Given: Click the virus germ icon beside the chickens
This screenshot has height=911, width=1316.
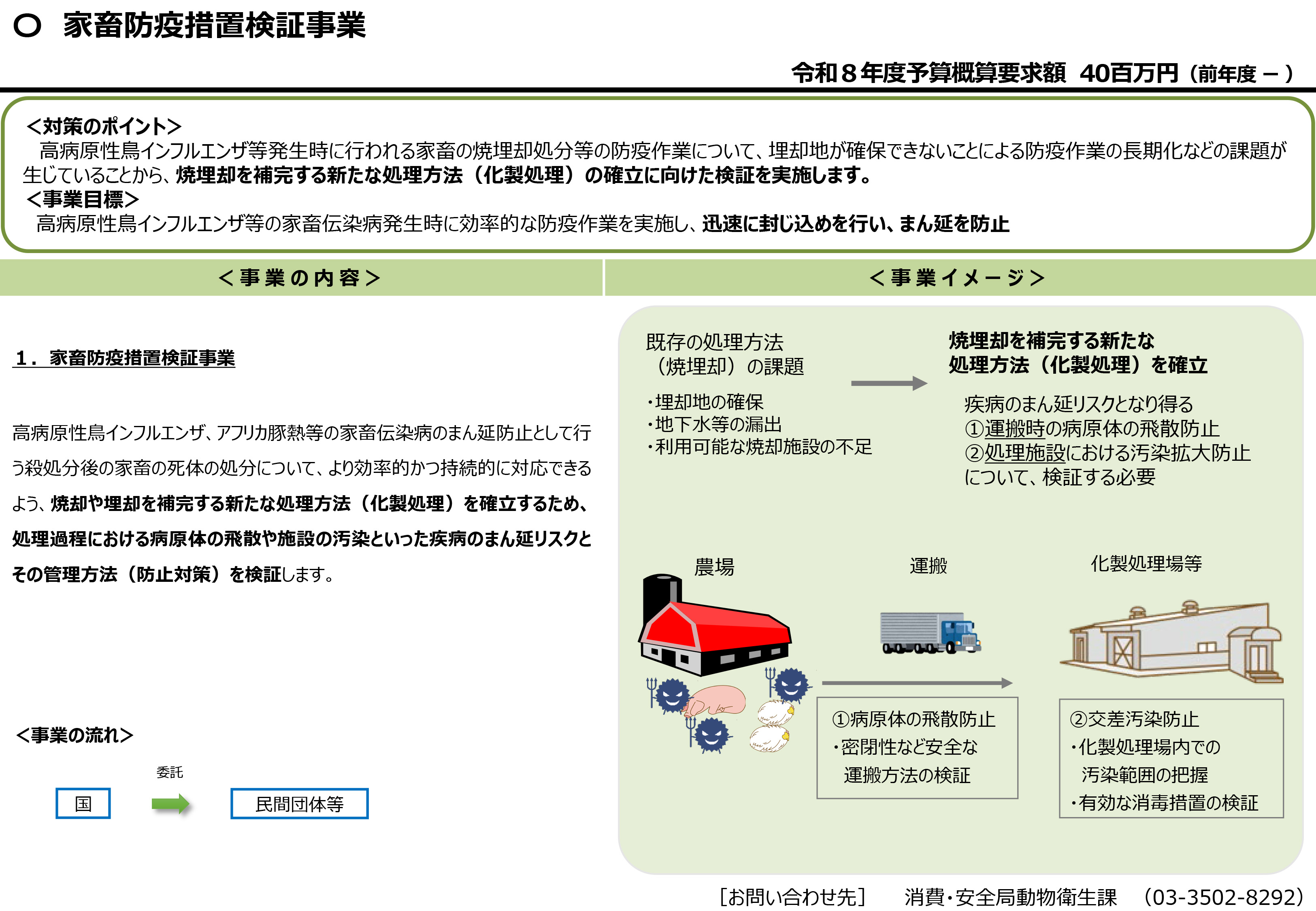Looking at the screenshot, I should (x=790, y=685).
